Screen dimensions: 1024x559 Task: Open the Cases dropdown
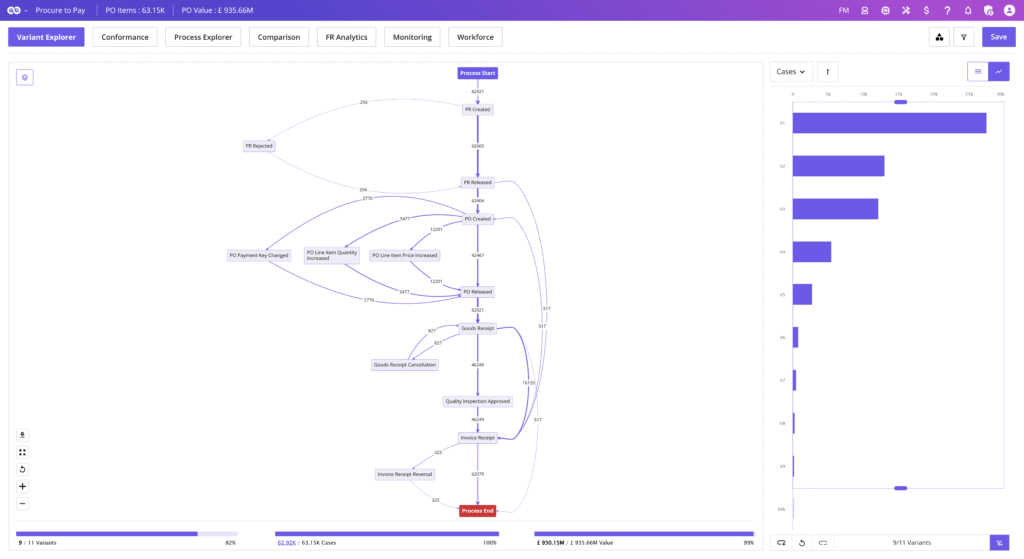(x=791, y=72)
